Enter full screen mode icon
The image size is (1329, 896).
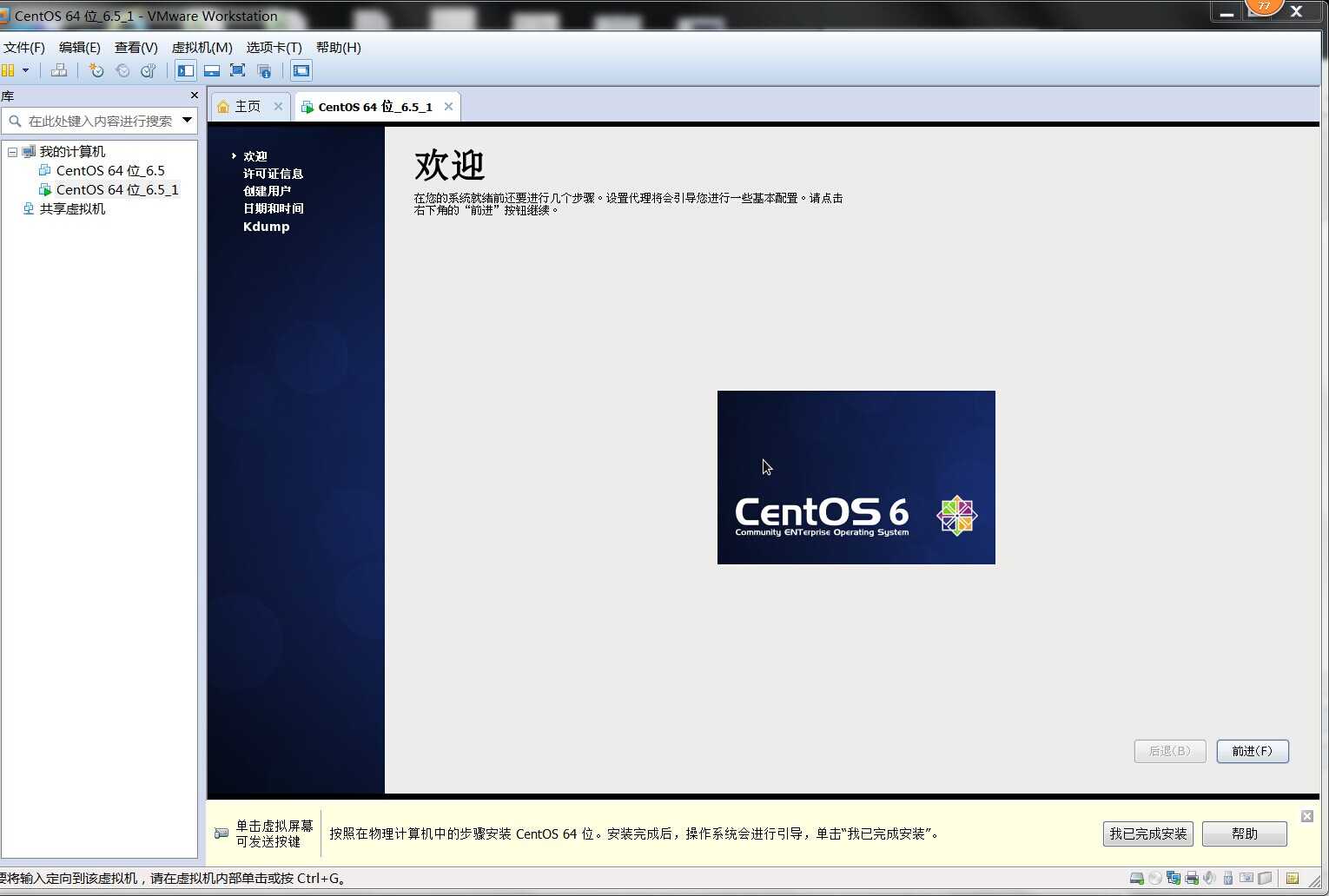[237, 70]
